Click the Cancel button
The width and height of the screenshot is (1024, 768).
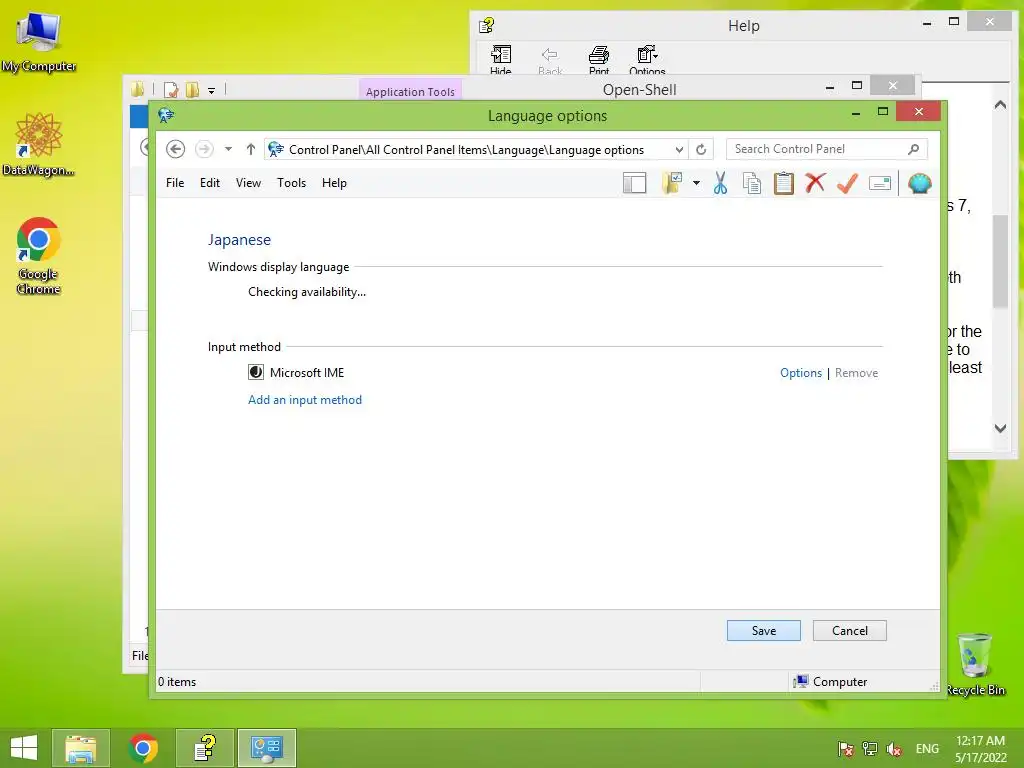[850, 631]
